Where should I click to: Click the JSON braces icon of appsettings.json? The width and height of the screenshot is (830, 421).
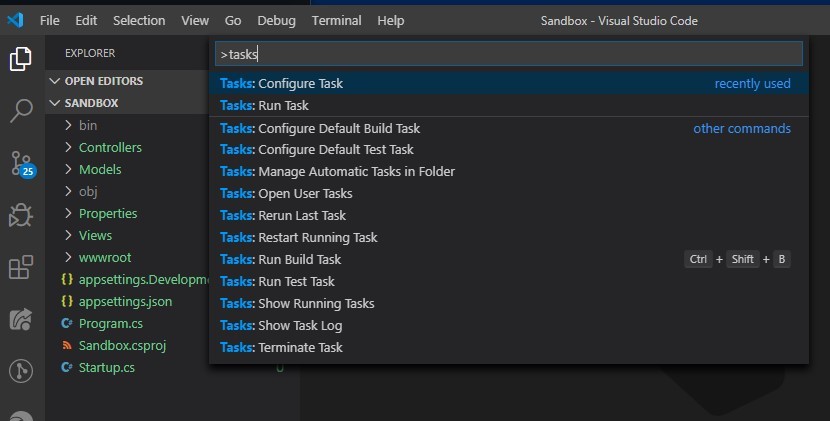click(x=67, y=301)
